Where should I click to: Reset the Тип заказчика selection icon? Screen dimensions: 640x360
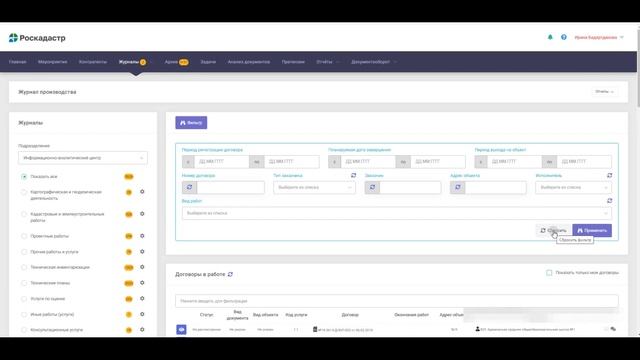pos(353,175)
